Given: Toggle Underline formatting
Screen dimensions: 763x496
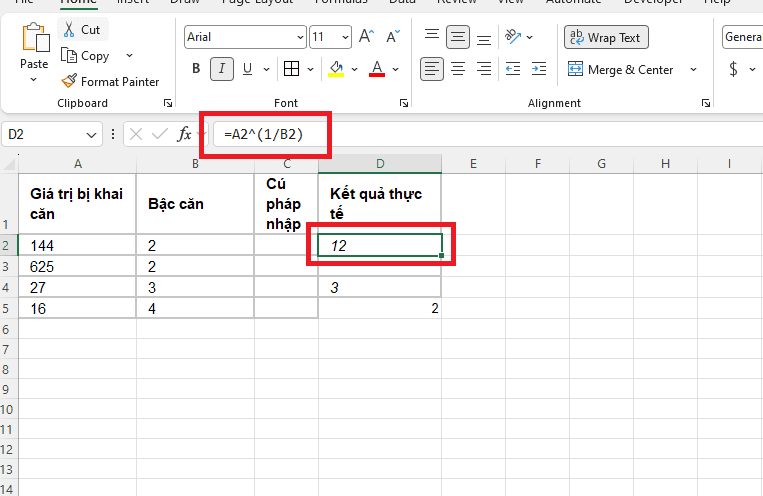Looking at the screenshot, I should [x=247, y=69].
